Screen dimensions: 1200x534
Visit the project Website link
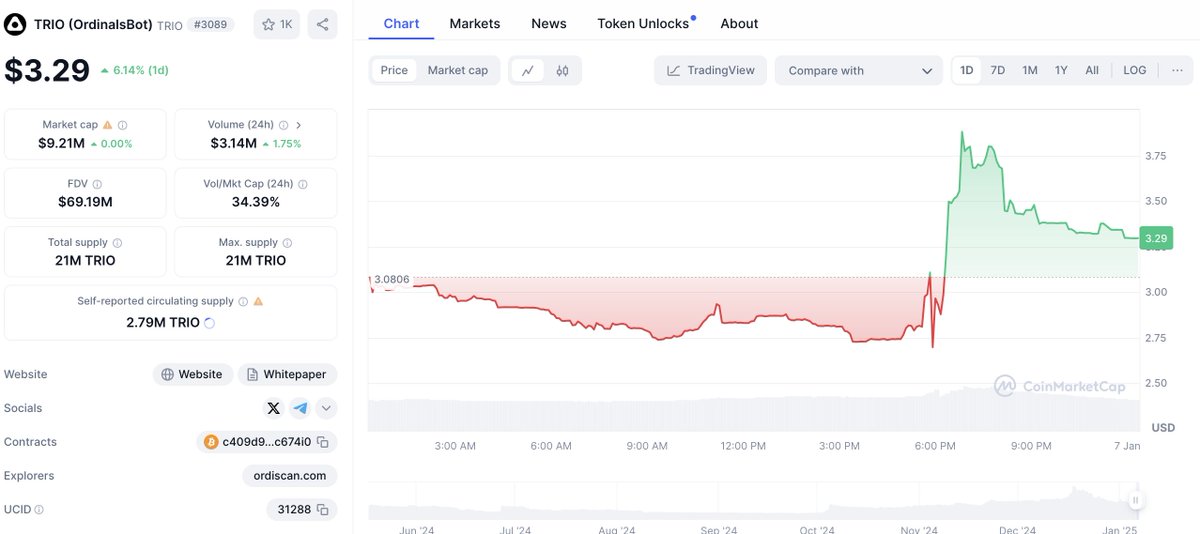pos(193,374)
